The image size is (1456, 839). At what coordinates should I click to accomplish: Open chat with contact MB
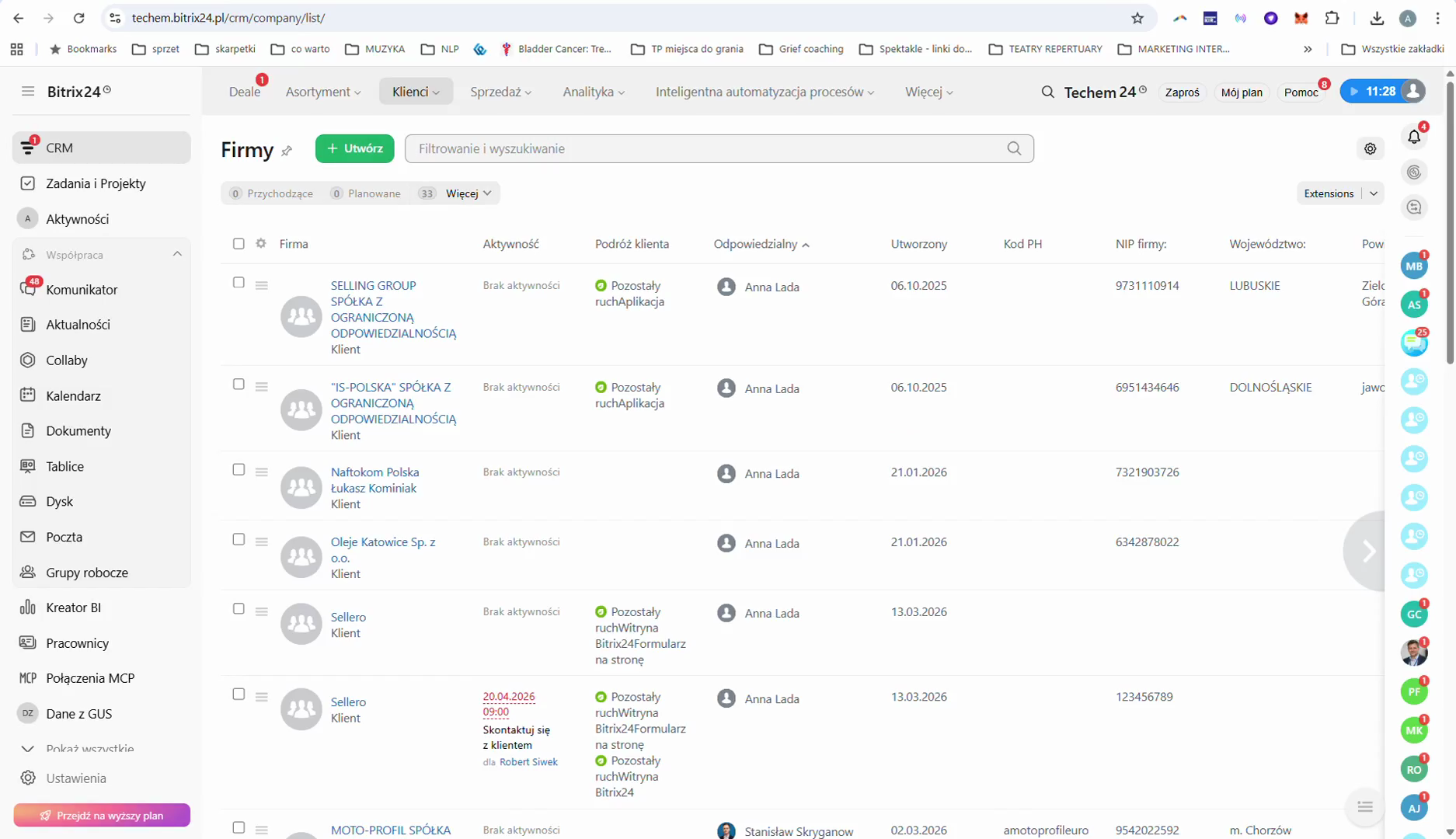point(1414,266)
